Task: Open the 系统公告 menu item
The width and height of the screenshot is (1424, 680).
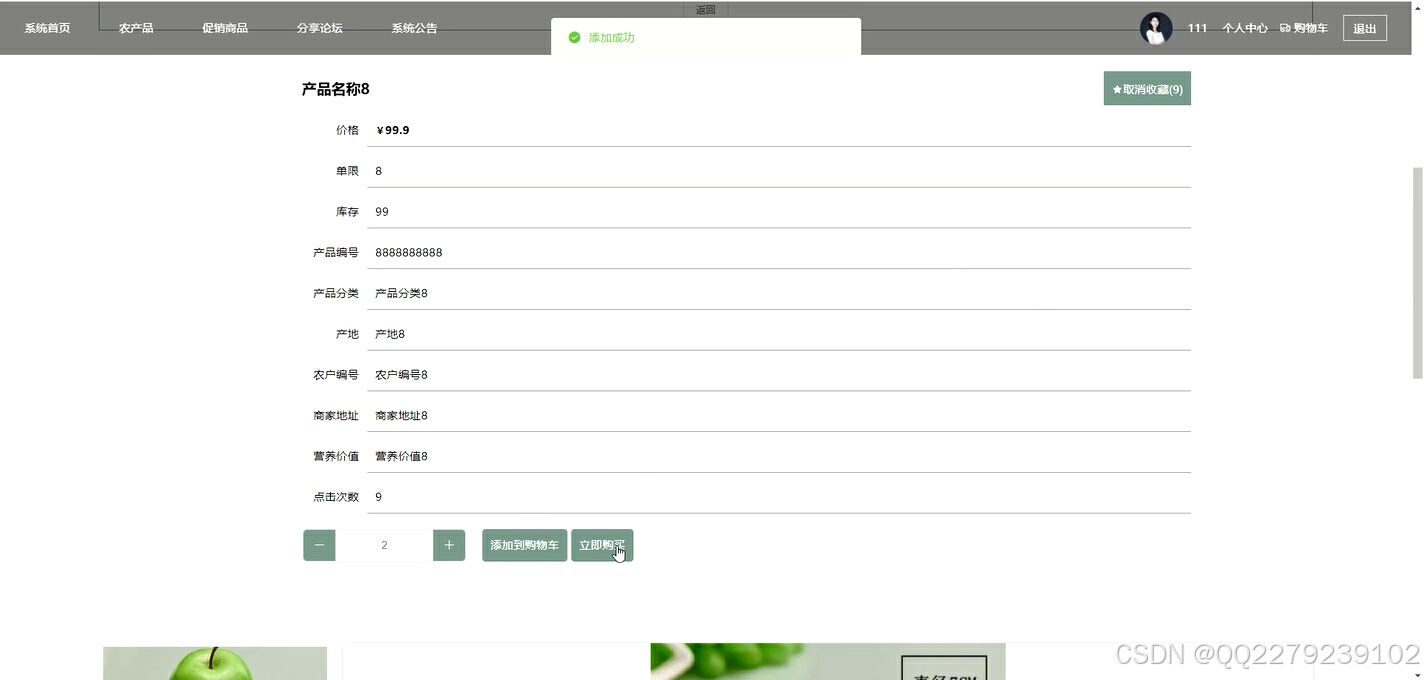Action: (x=414, y=28)
